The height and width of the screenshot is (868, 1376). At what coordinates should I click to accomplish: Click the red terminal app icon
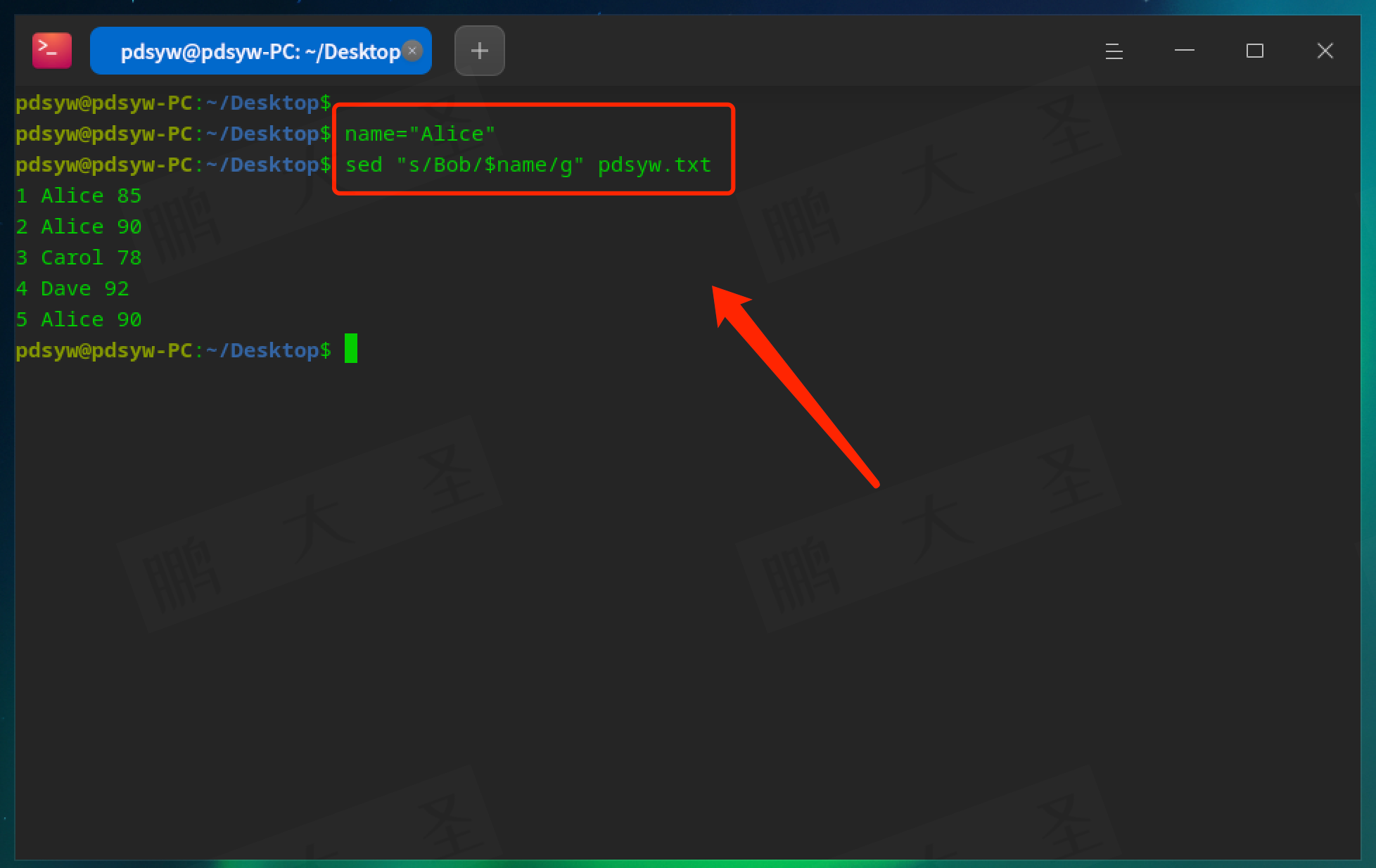point(52,51)
